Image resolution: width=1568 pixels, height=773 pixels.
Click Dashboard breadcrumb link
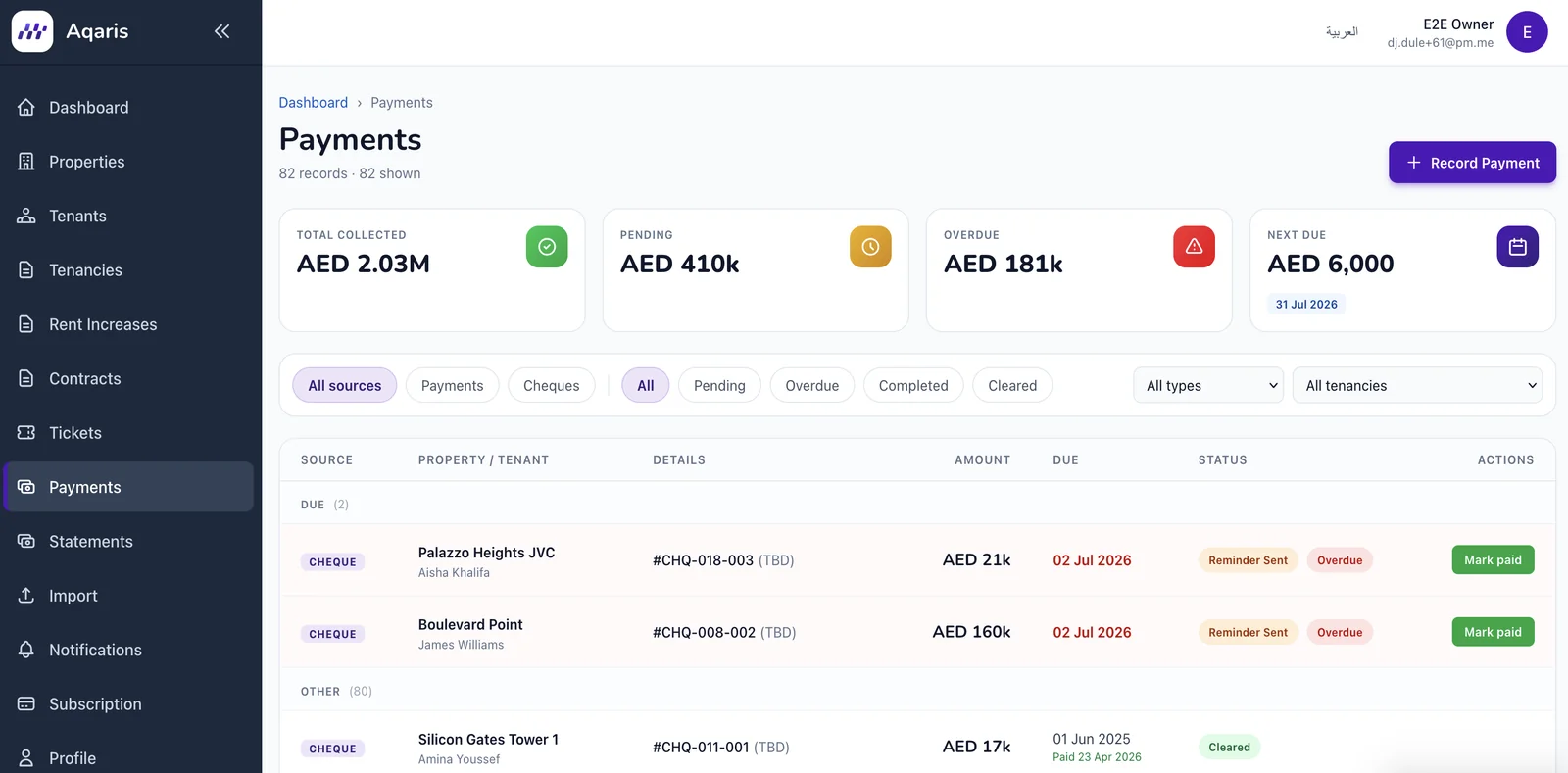314,102
